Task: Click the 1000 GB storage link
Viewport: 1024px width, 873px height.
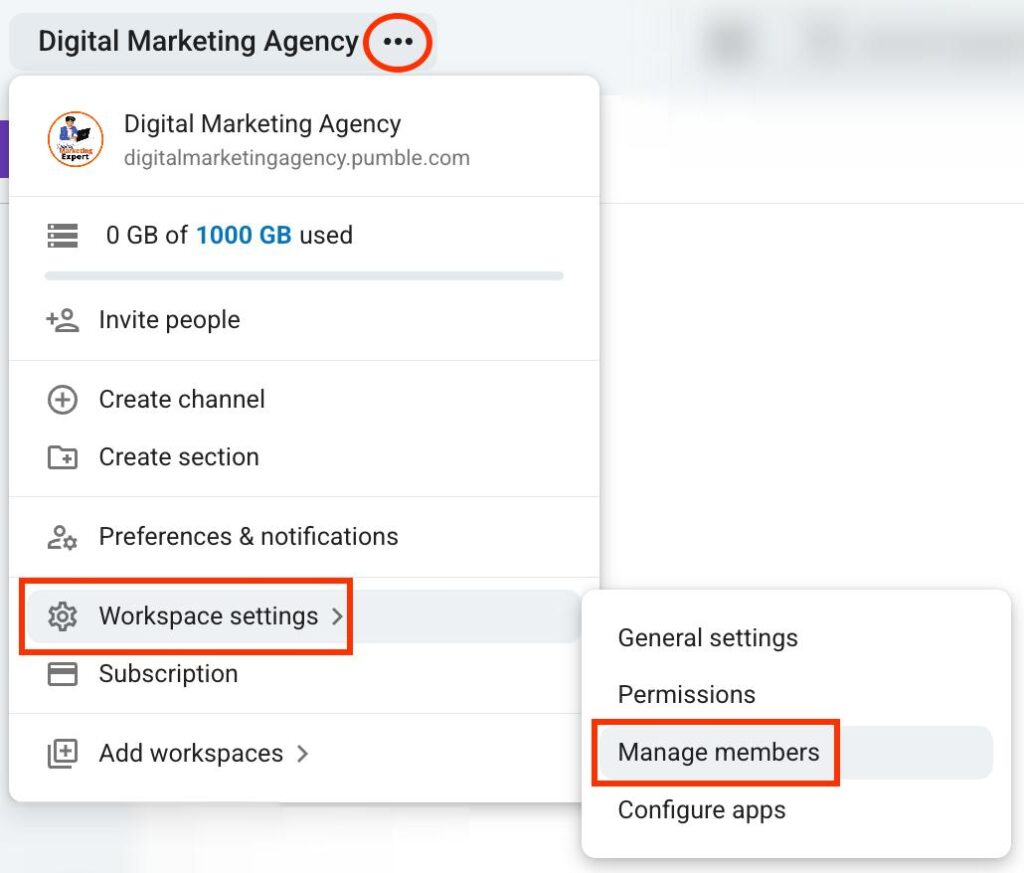Action: tap(244, 235)
